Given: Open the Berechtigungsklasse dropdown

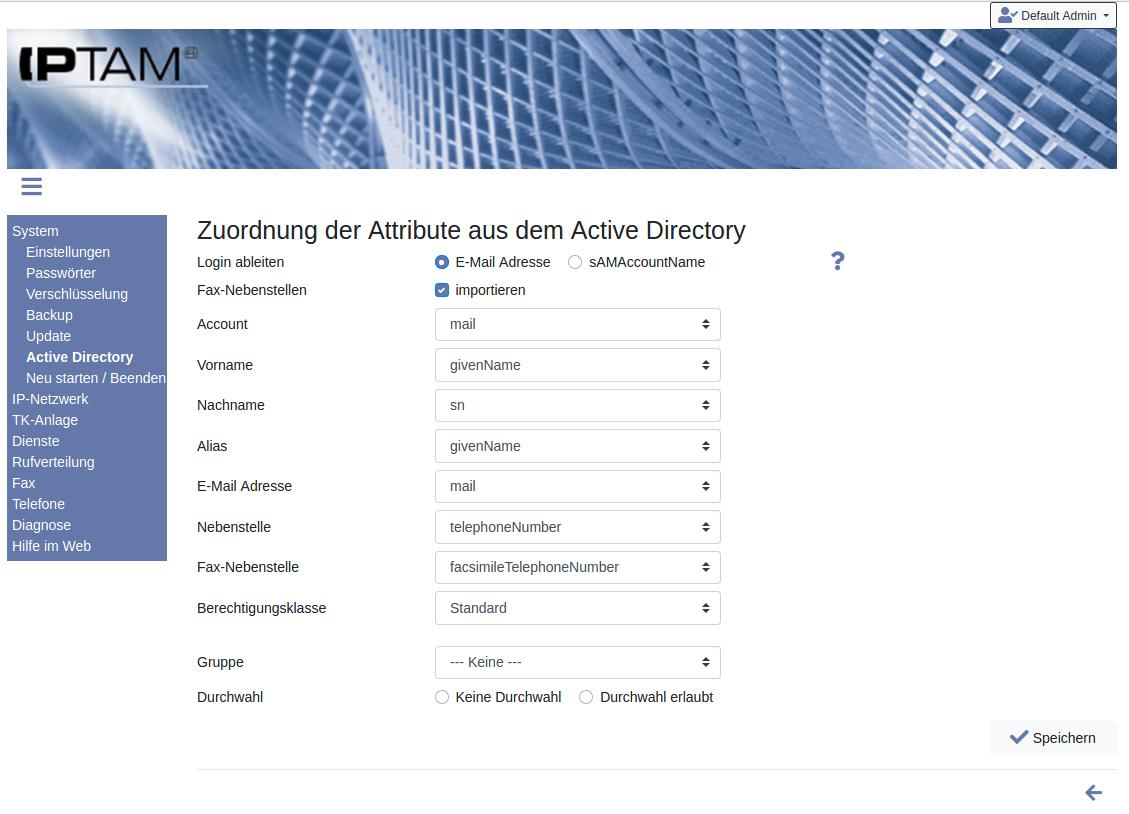Looking at the screenshot, I should (577, 608).
